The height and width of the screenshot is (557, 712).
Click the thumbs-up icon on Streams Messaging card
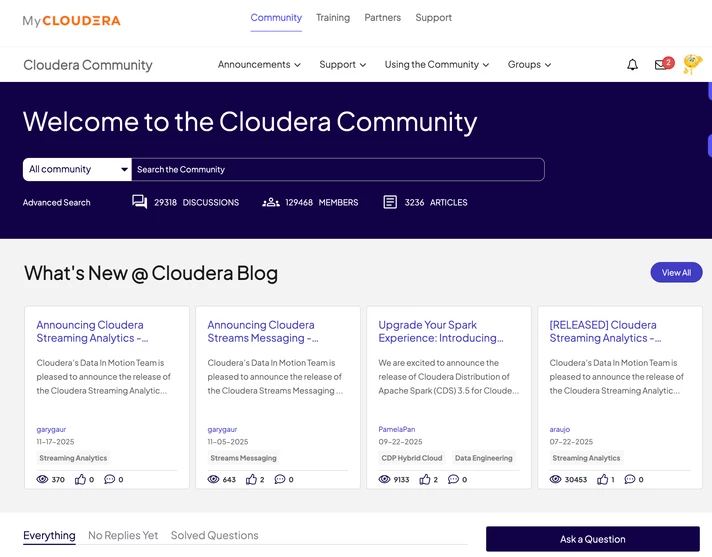tap(251, 479)
